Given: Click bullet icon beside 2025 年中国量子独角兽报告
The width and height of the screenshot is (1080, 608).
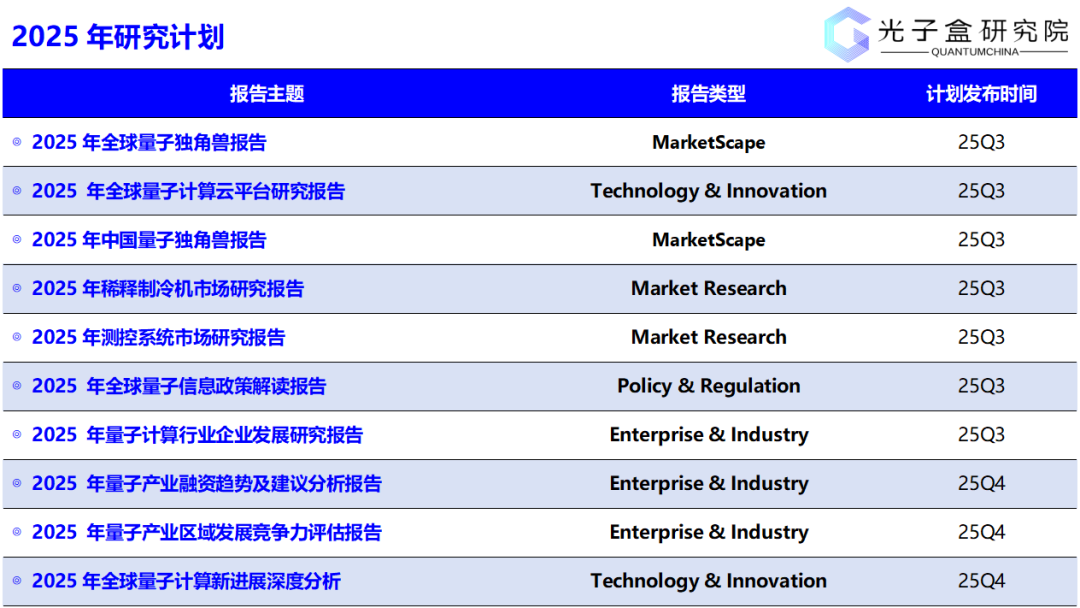Looking at the screenshot, I should (17, 240).
